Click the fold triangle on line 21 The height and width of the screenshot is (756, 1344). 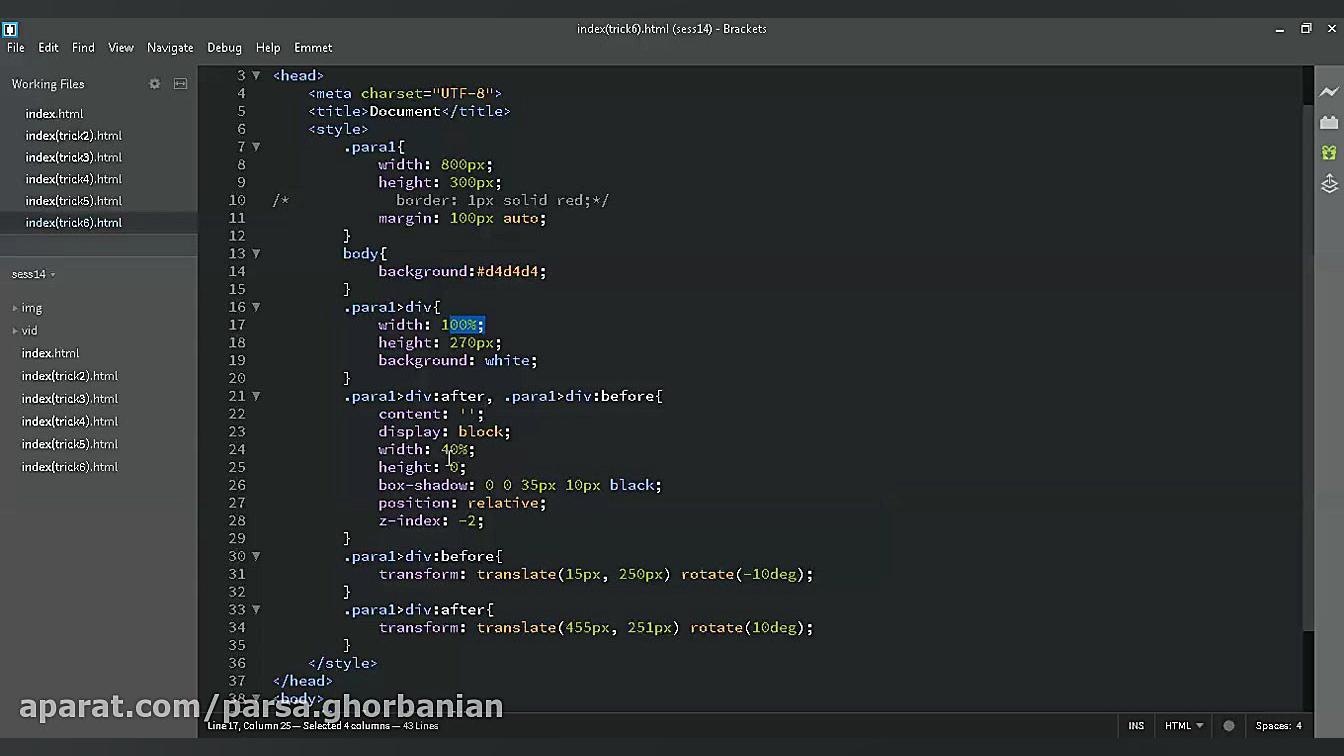(256, 396)
